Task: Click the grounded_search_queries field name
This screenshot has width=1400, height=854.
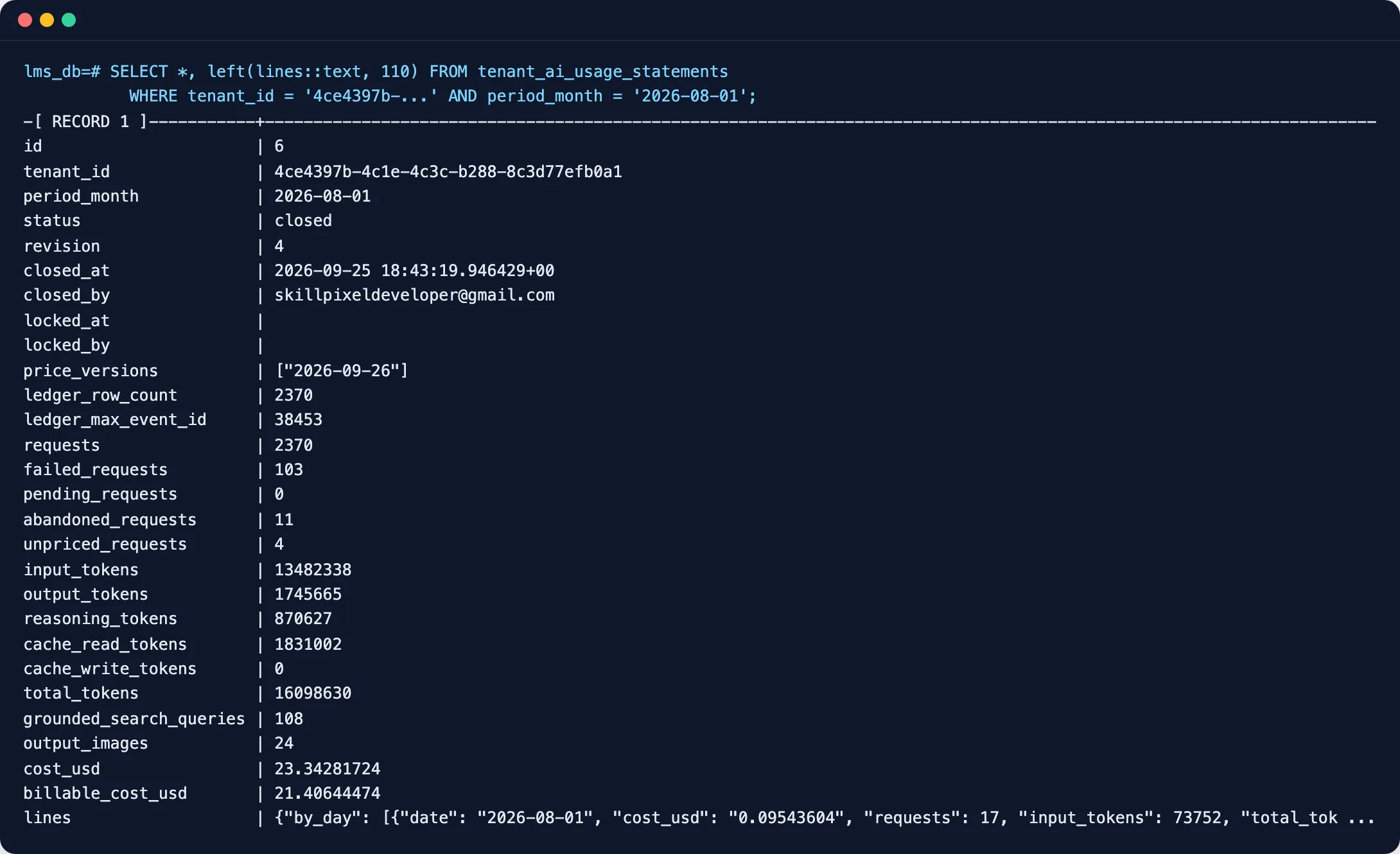Action: [x=134, y=719]
